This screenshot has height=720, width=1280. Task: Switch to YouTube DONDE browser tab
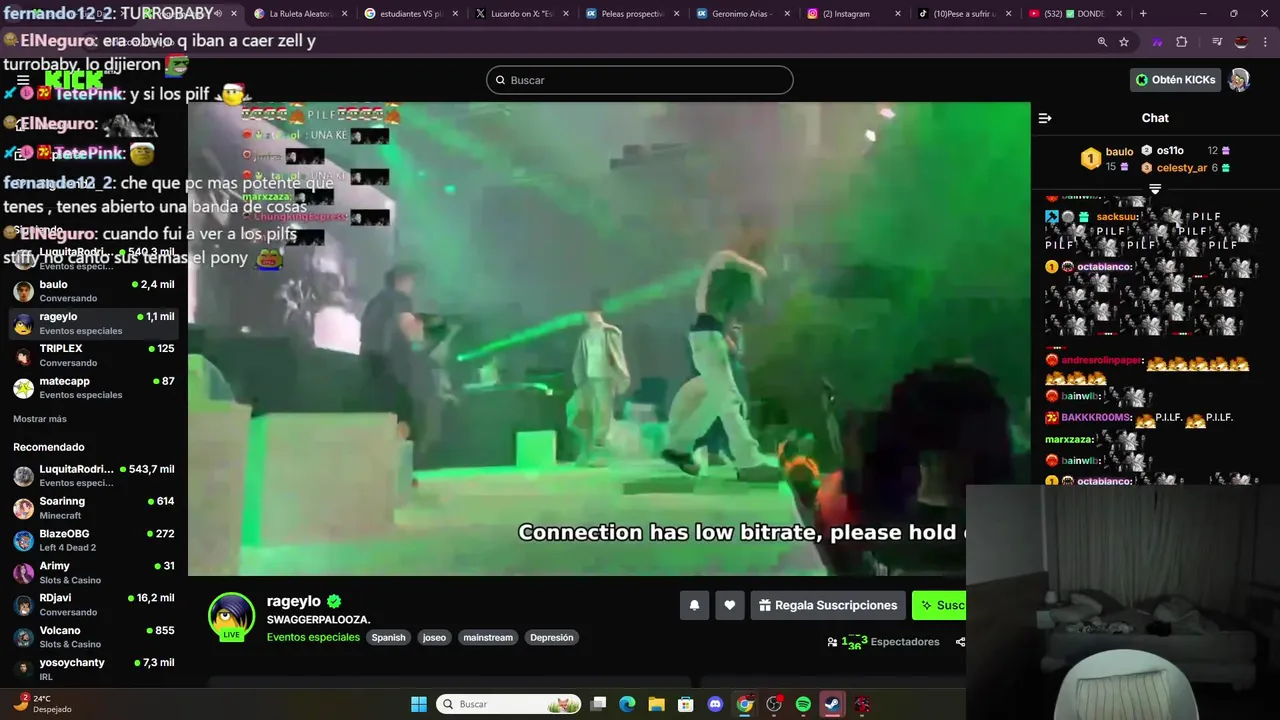pyautogui.click(x=1072, y=14)
